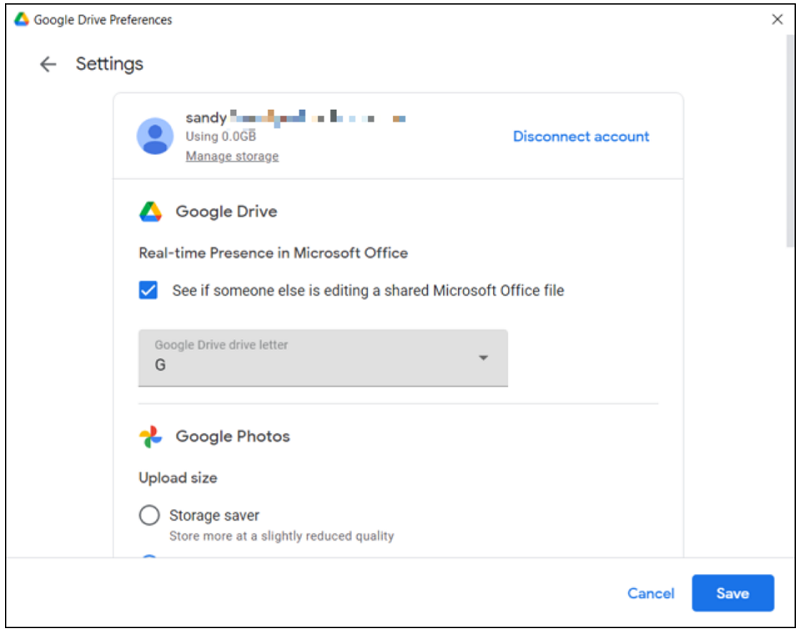
Task: Uncheck the shared Microsoft Office file checkbox
Action: tap(148, 290)
